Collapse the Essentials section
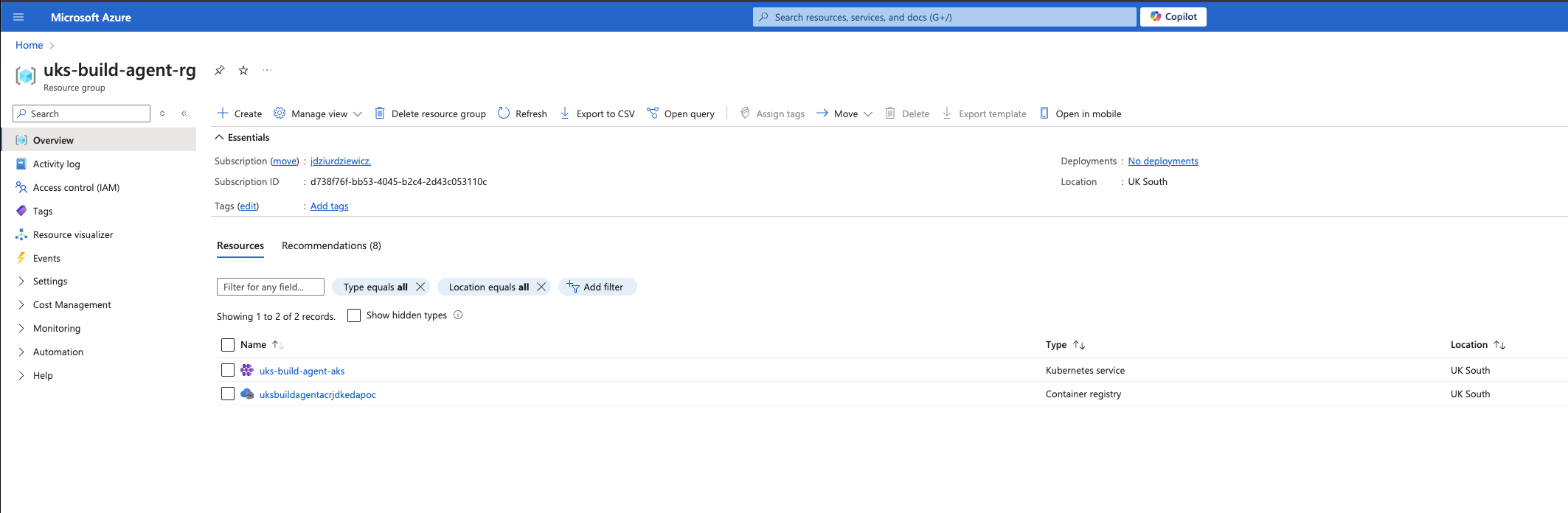This screenshot has width=1568, height=513. 242,137
